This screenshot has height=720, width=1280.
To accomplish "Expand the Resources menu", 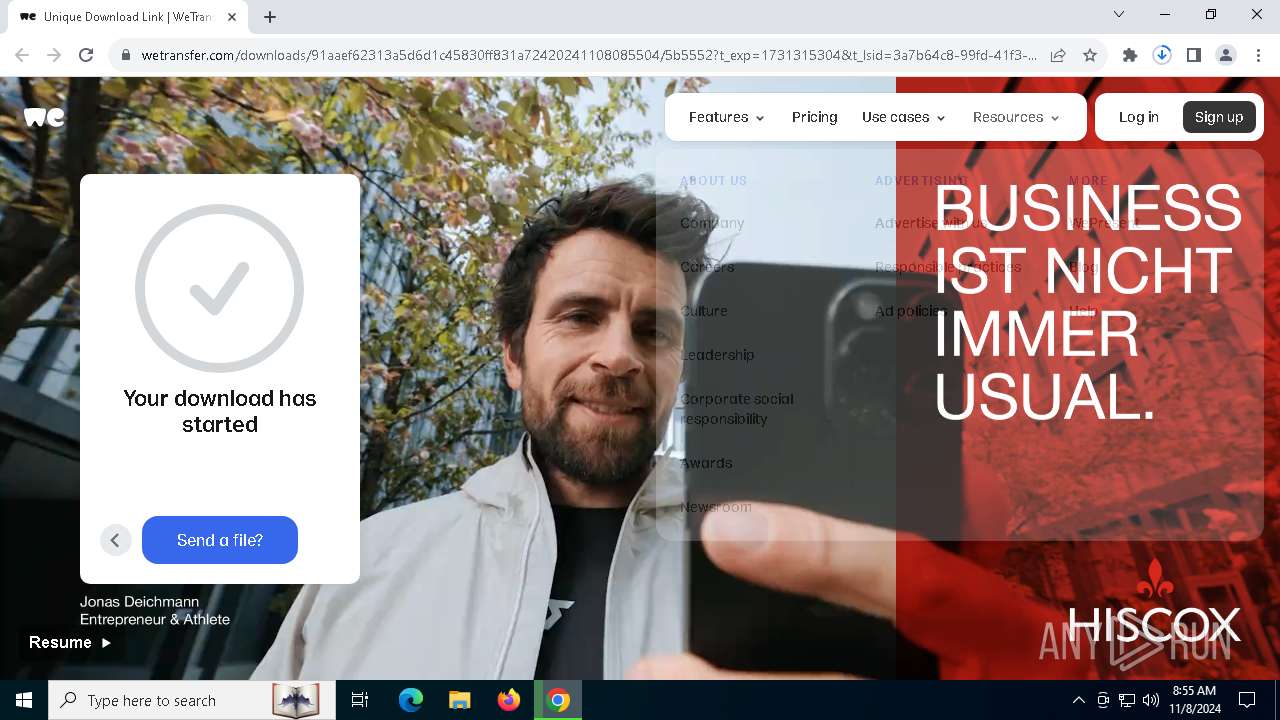I will click(1016, 117).
